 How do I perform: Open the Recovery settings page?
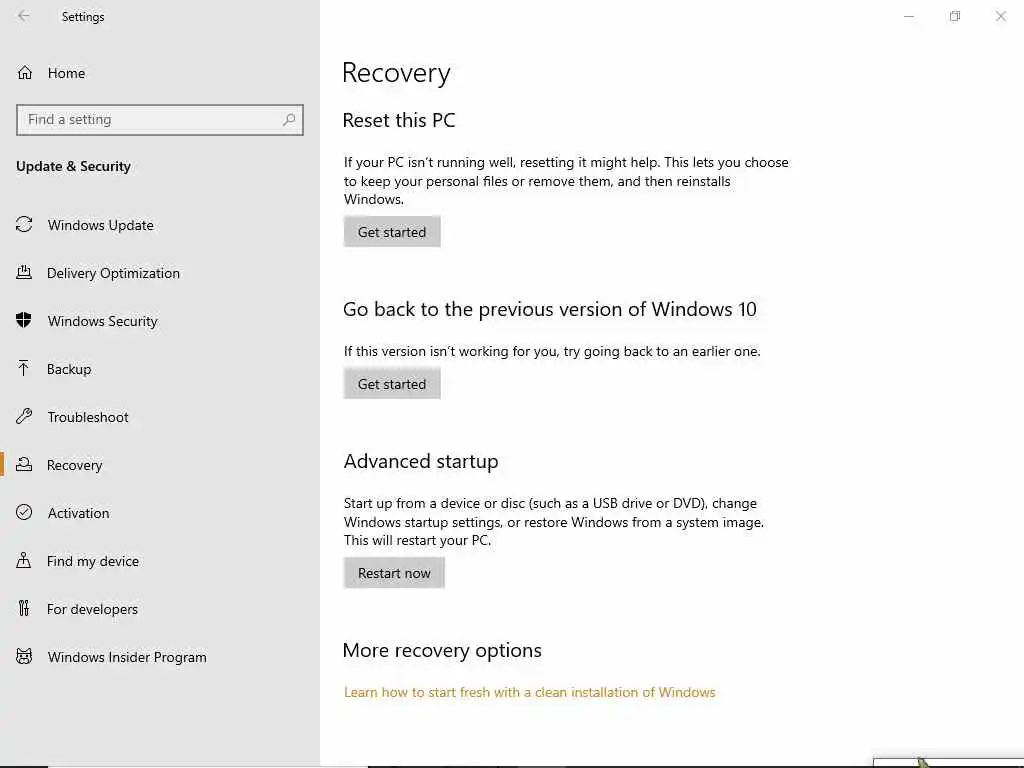coord(74,465)
